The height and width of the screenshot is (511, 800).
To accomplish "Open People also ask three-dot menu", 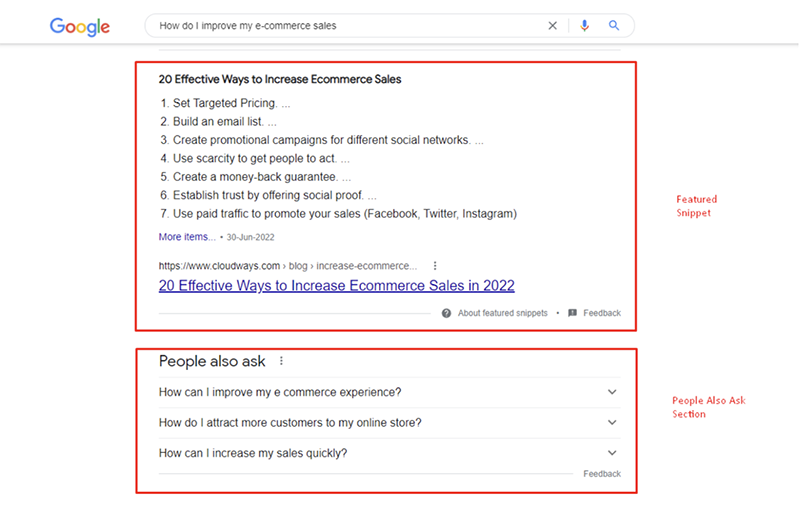I will (281, 361).
